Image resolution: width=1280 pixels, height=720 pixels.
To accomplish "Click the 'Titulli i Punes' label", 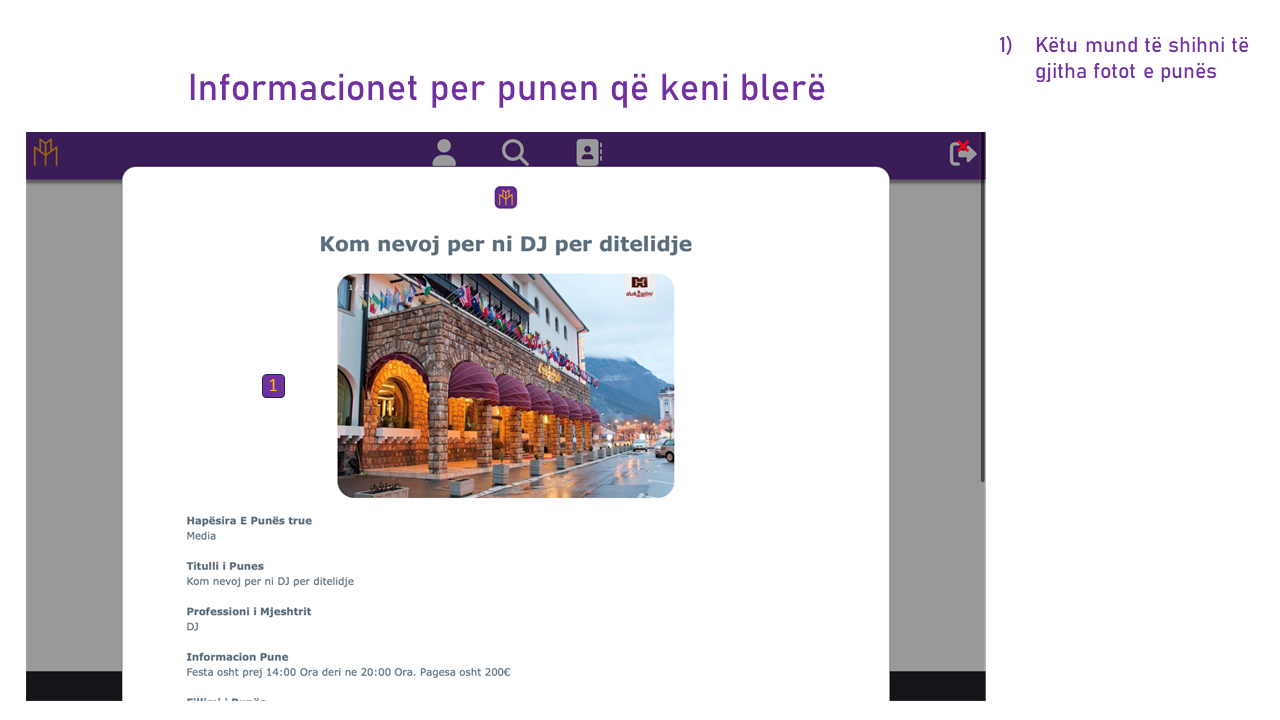I will pyautogui.click(x=225, y=566).
